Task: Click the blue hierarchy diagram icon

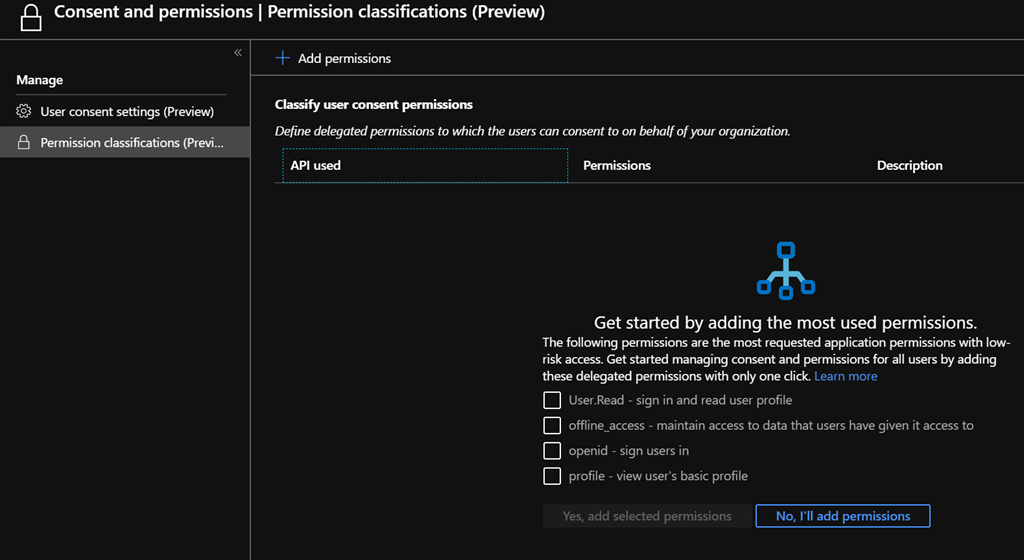Action: tap(785, 270)
